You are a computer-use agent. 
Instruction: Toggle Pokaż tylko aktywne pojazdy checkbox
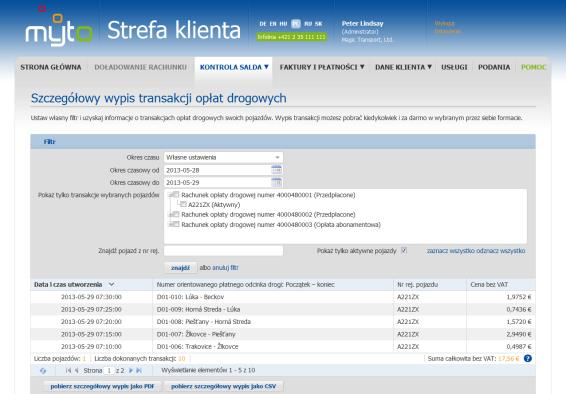click(x=404, y=250)
